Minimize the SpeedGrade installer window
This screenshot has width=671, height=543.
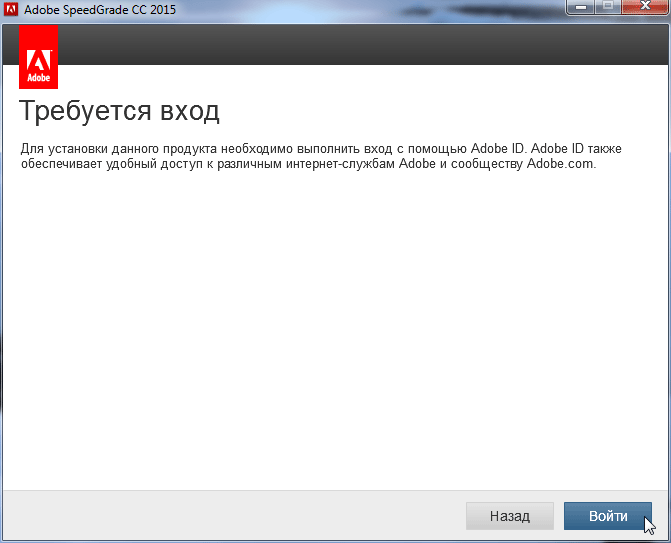tap(580, 6)
